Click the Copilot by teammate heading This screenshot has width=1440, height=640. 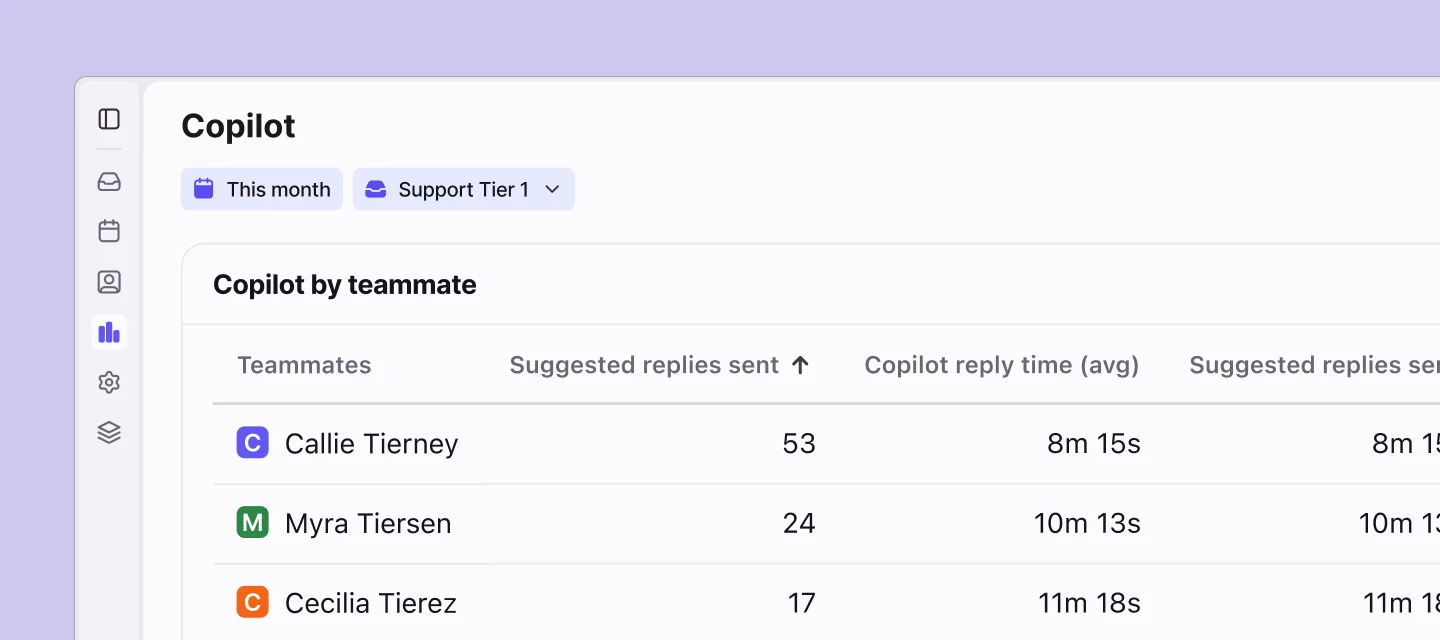tap(344, 284)
